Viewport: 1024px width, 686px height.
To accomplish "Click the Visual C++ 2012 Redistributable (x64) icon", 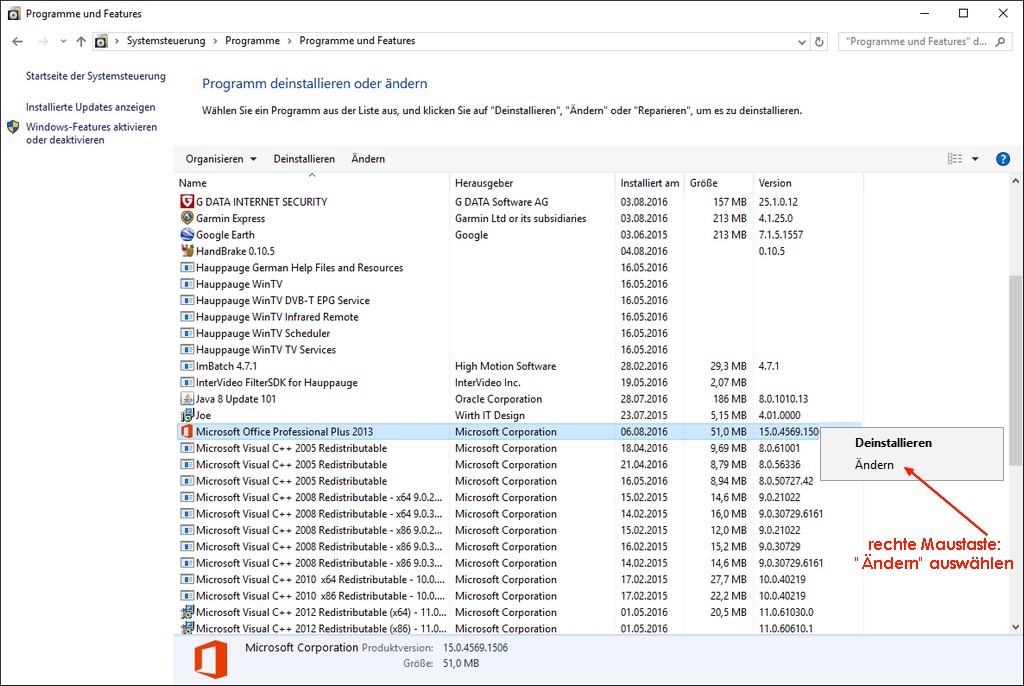I will click(187, 612).
